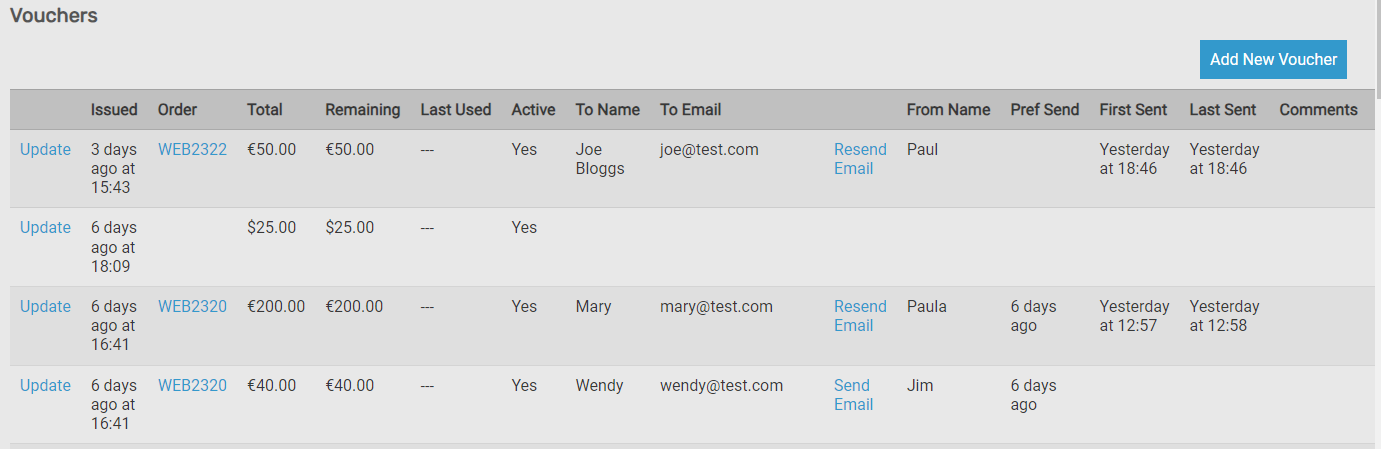Click the Active column header
This screenshot has height=449, width=1381.
click(x=533, y=109)
